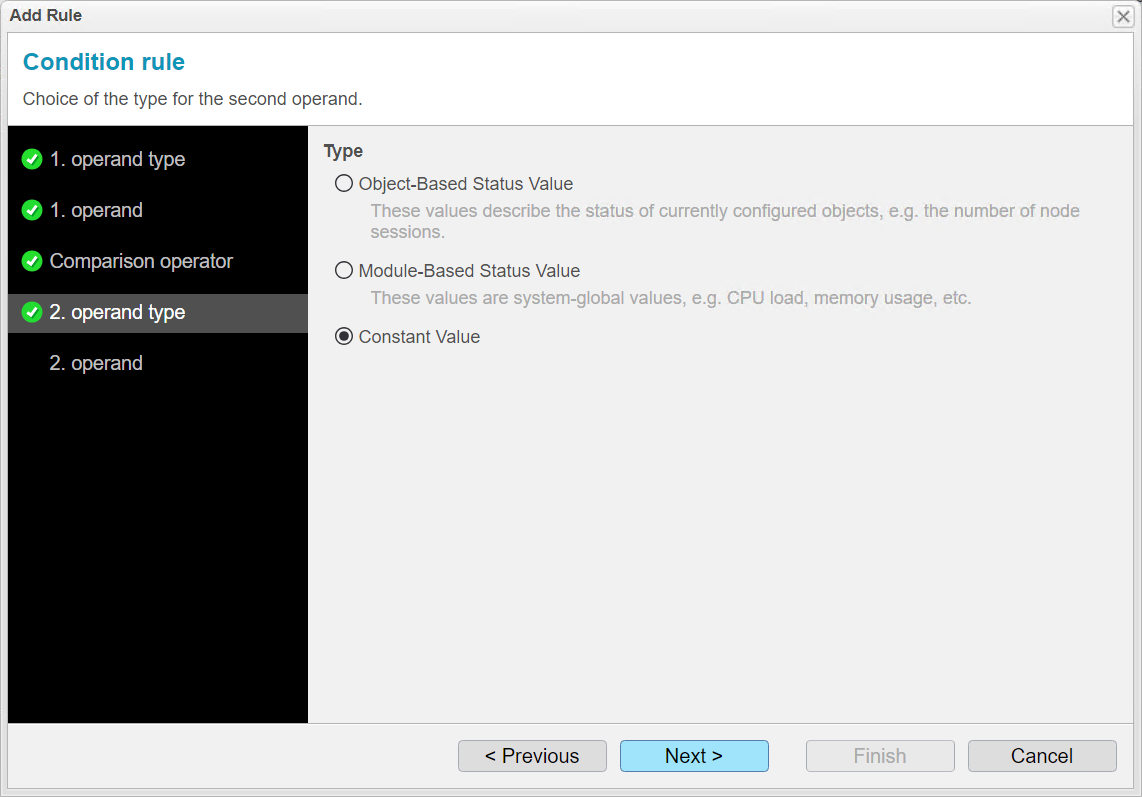Select the highlighted "2. operand type" step
This screenshot has height=797, width=1142.
117,312
